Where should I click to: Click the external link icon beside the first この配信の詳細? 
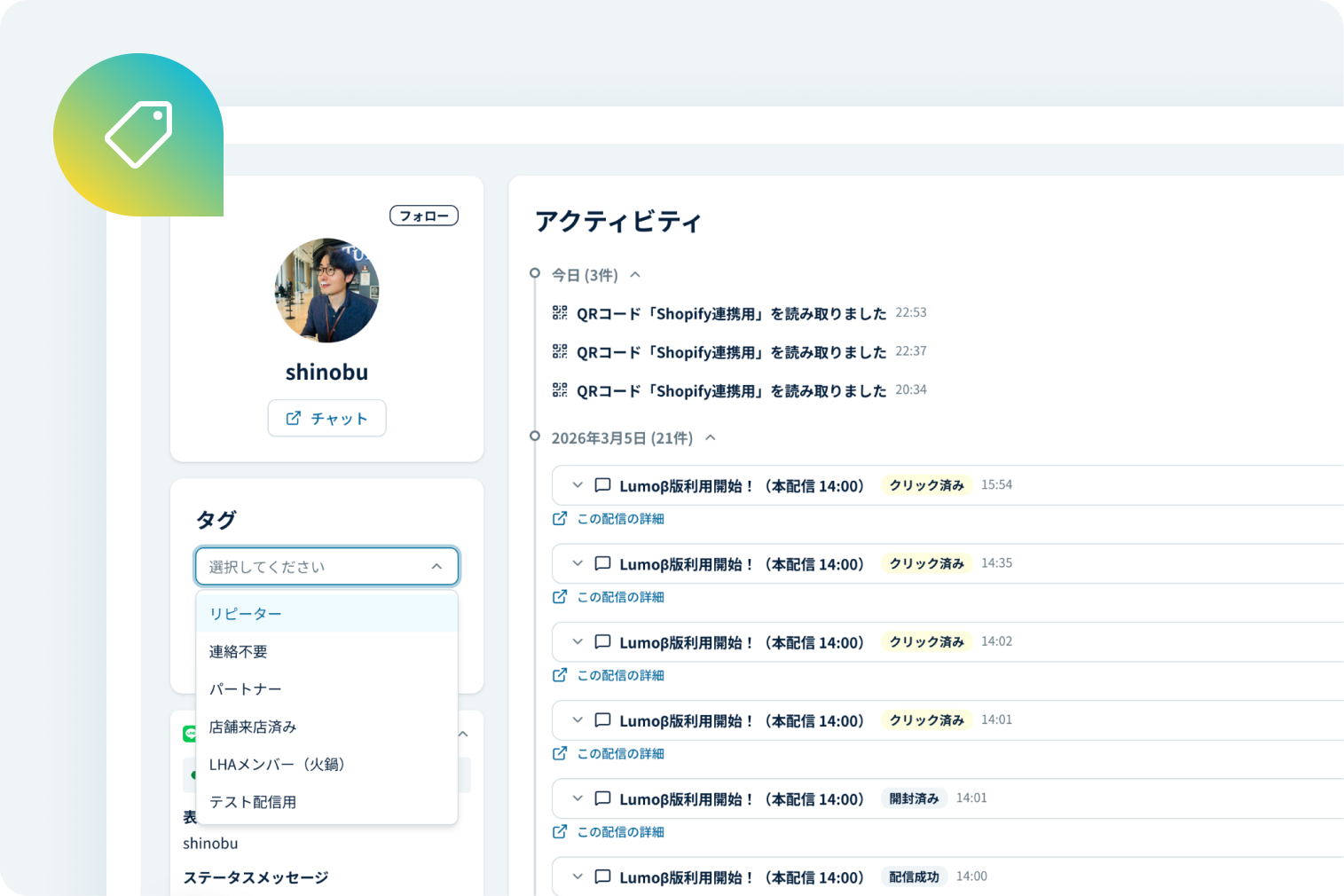click(560, 518)
